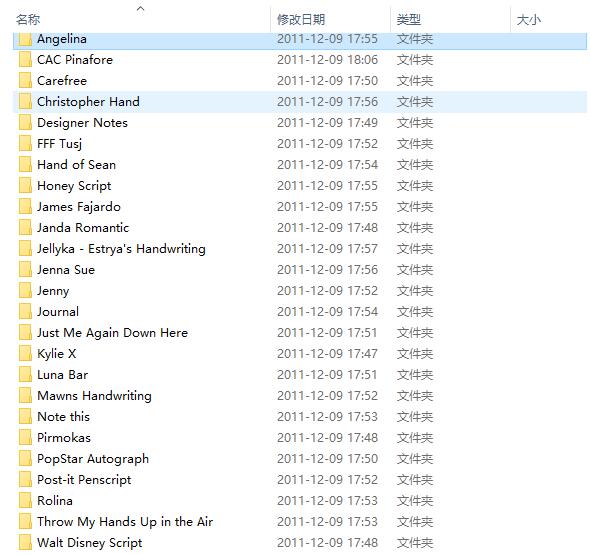Select the Jellyka Estrya's Handwriting folder icon
Viewport: 590px width, 555px height.
[25, 249]
